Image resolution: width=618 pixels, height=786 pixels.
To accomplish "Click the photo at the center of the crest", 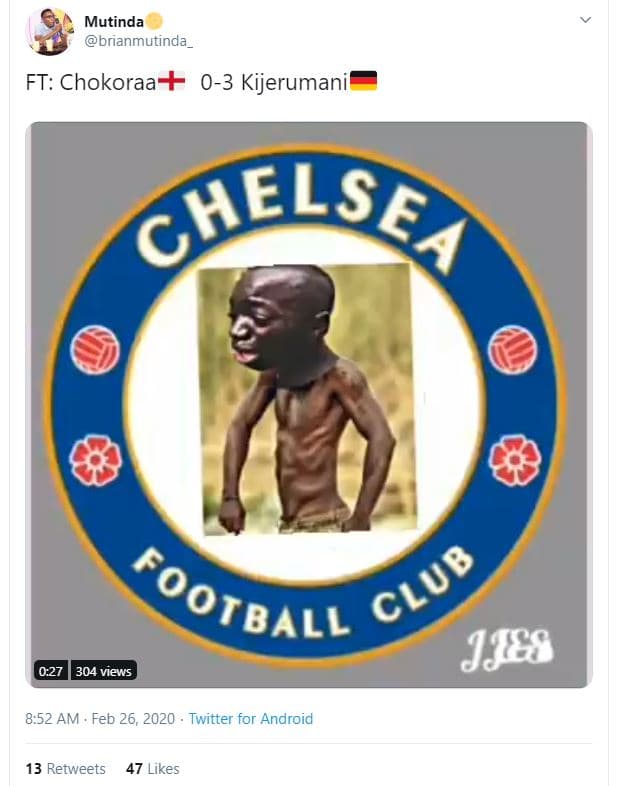I will pos(307,400).
